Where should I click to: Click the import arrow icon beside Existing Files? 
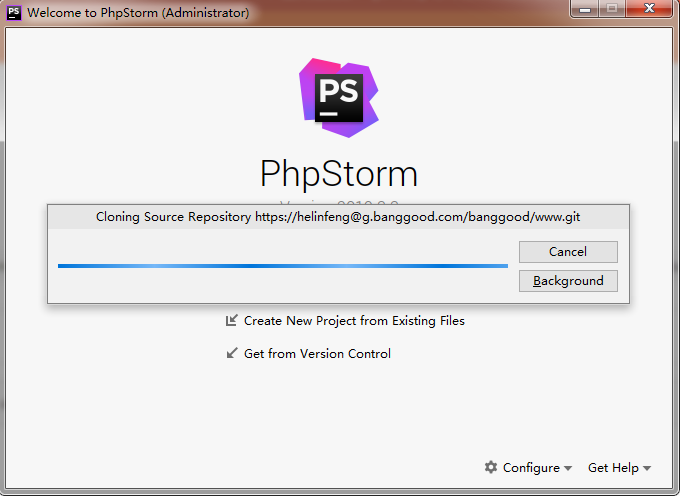tap(232, 320)
